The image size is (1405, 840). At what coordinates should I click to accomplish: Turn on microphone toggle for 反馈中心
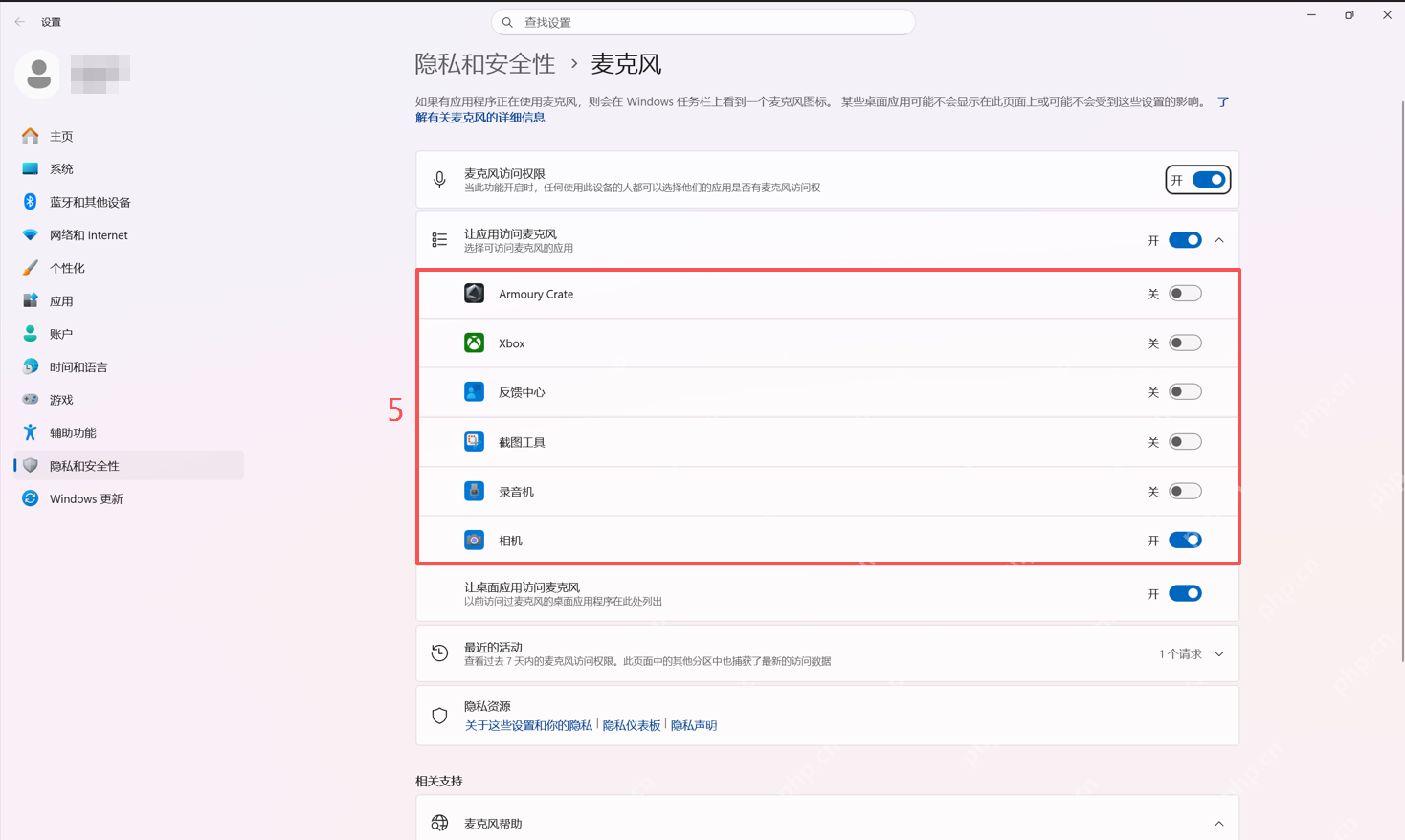point(1185,392)
